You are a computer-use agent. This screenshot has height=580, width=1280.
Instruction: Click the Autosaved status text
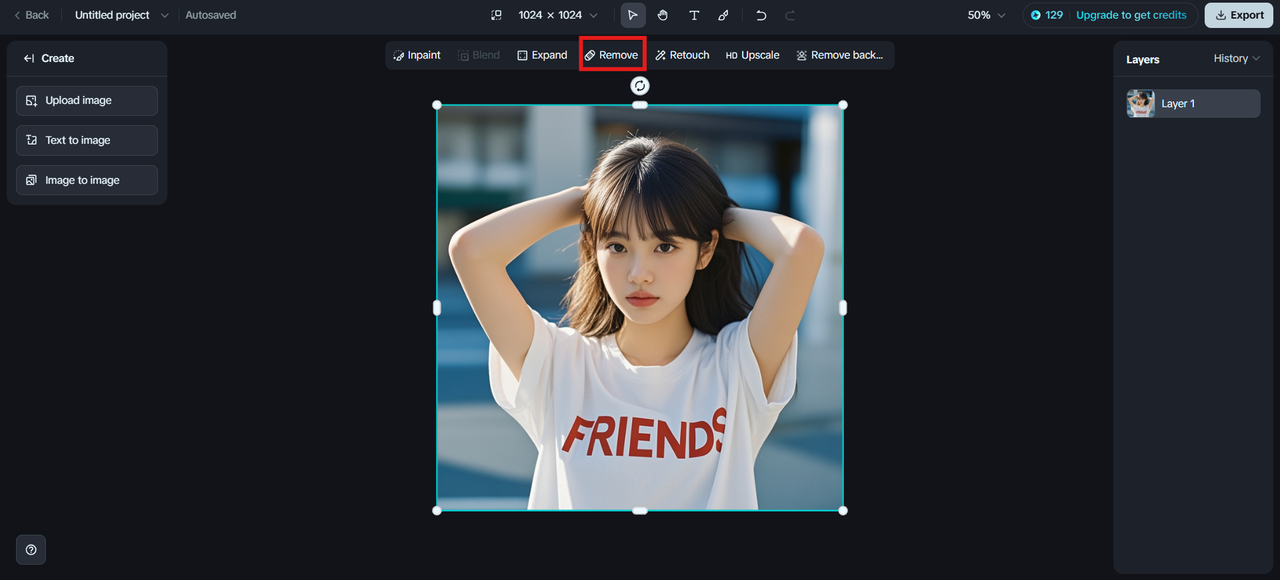pyautogui.click(x=211, y=15)
